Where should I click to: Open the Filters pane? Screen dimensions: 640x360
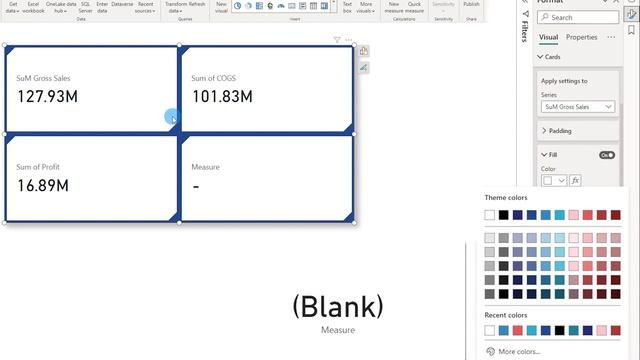tap(525, 27)
